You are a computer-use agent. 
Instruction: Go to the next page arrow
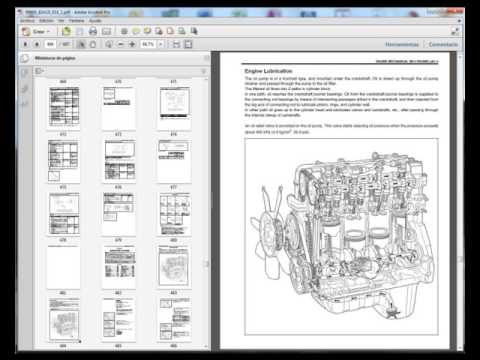[x=37, y=44]
